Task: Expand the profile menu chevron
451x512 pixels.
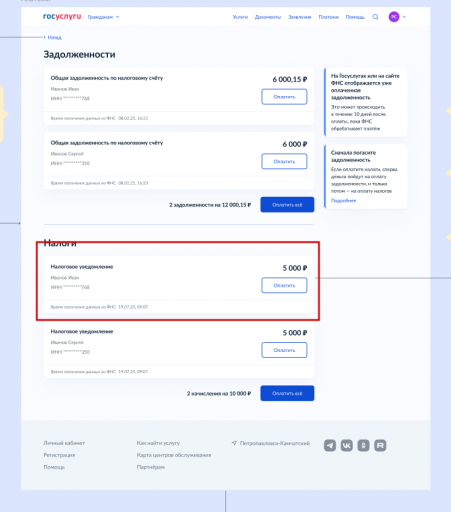Action: 404,17
